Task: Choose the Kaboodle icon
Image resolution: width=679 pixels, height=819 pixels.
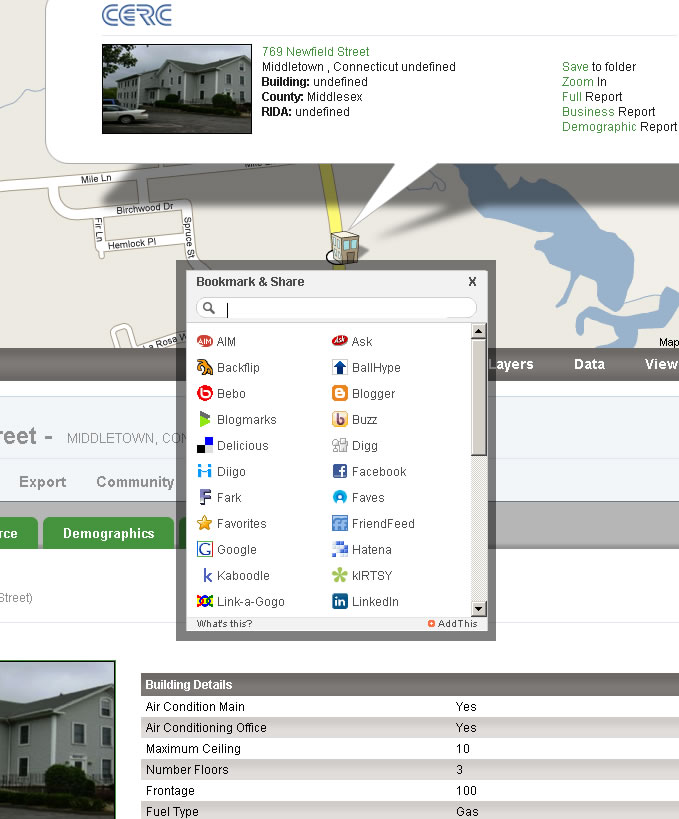Action: [206, 575]
